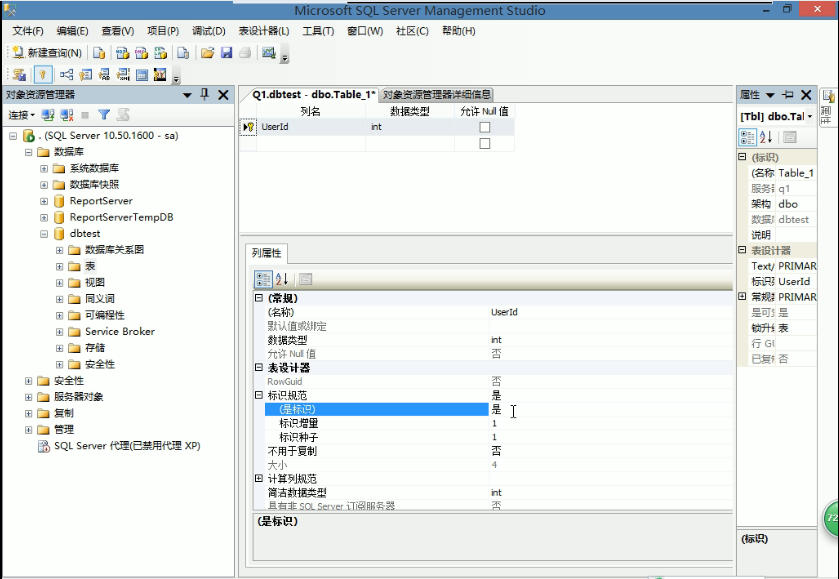Collapse the (常规) section in 列属性
Viewport: 839px width, 579px height.
[259, 298]
